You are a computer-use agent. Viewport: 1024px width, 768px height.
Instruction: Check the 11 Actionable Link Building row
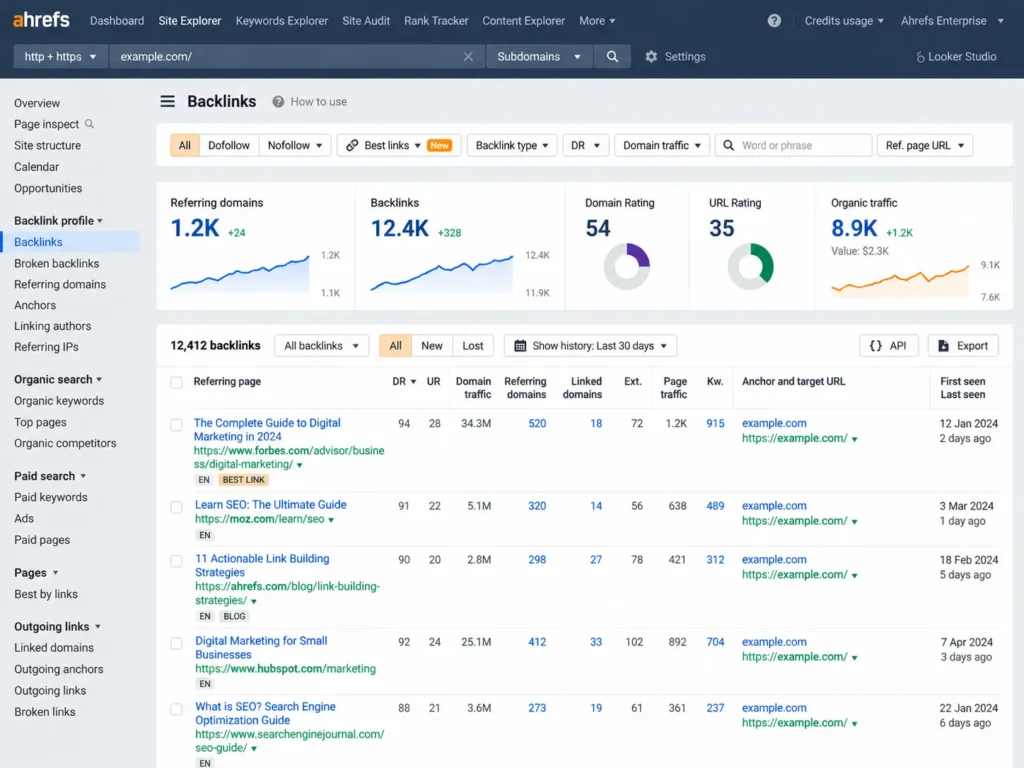coord(176,561)
